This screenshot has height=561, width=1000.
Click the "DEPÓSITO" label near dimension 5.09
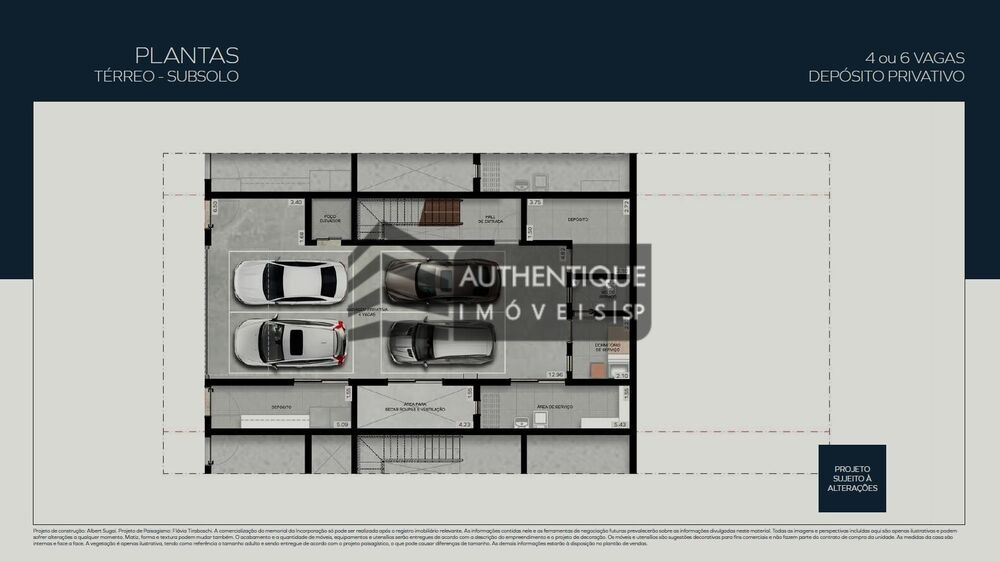[281, 407]
